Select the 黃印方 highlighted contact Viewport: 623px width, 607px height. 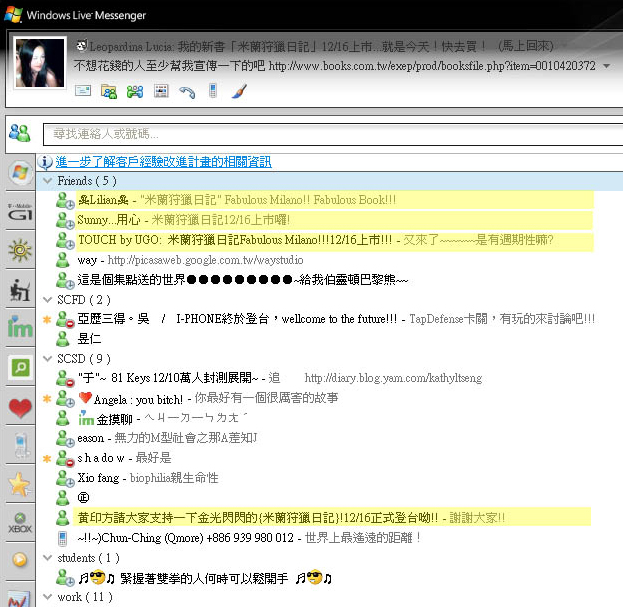click(x=323, y=518)
